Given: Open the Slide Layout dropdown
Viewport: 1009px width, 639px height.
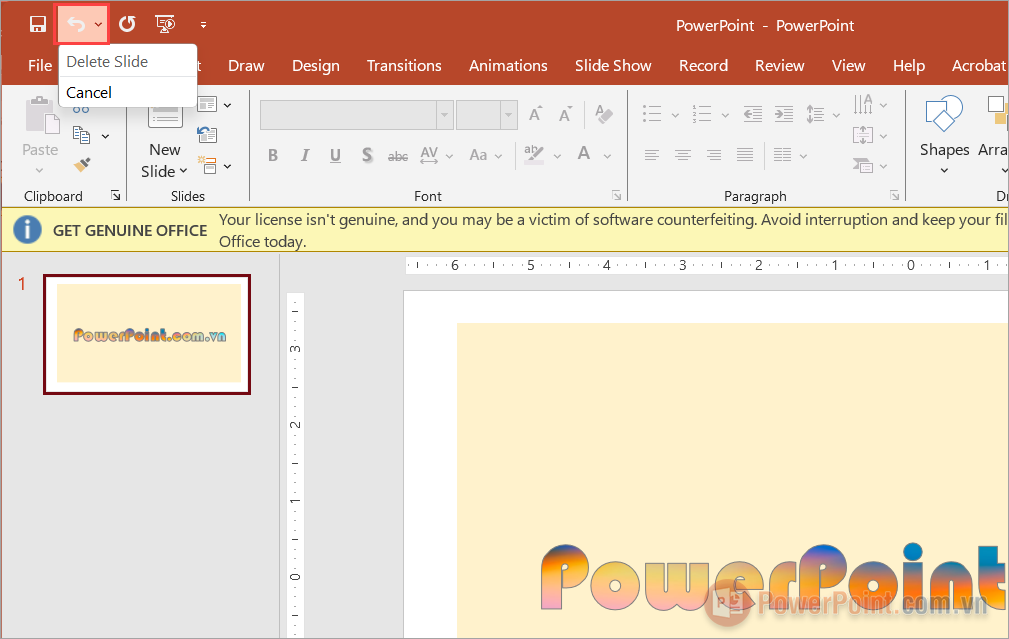Looking at the screenshot, I should (214, 104).
